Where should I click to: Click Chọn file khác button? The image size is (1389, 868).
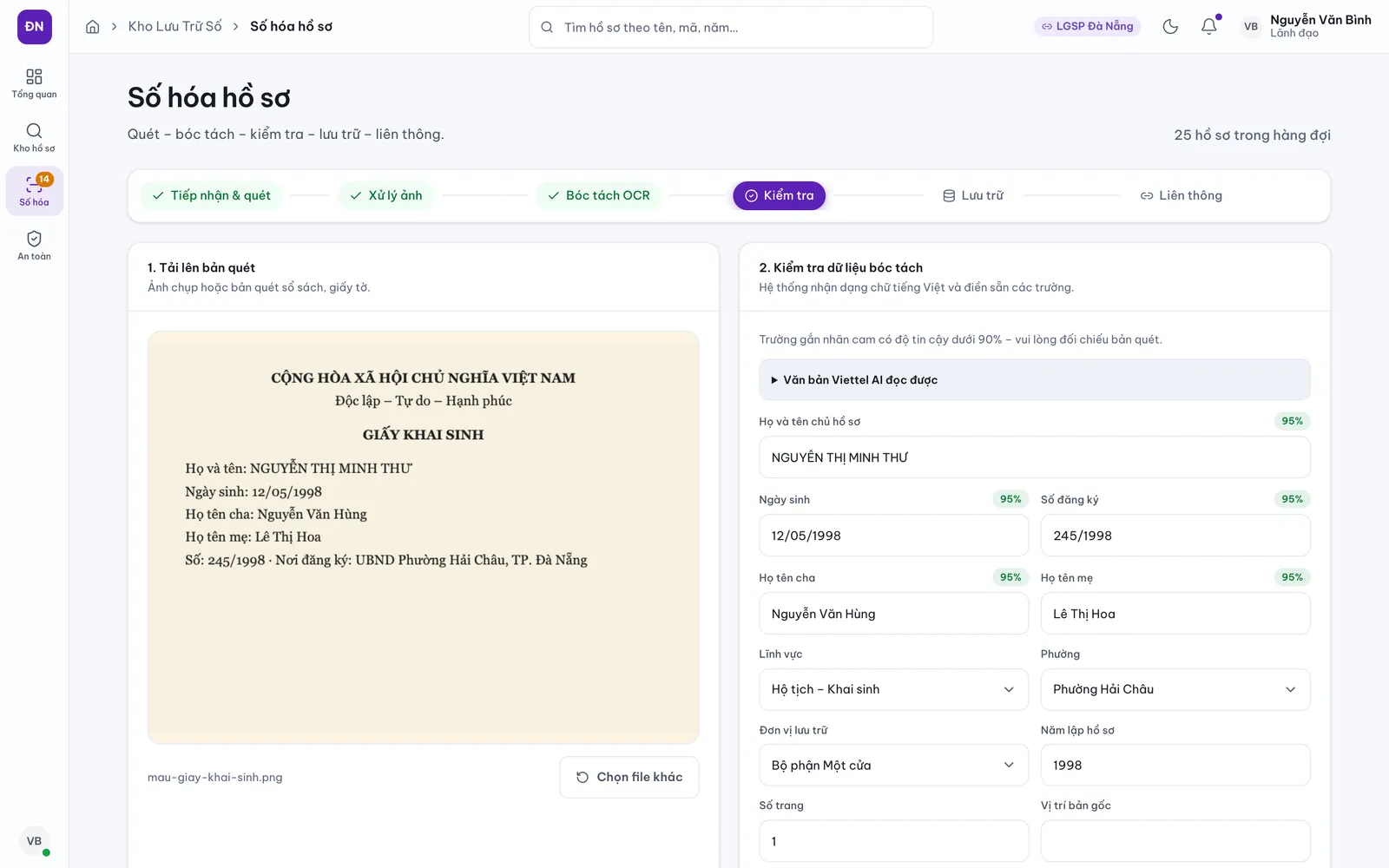629,777
